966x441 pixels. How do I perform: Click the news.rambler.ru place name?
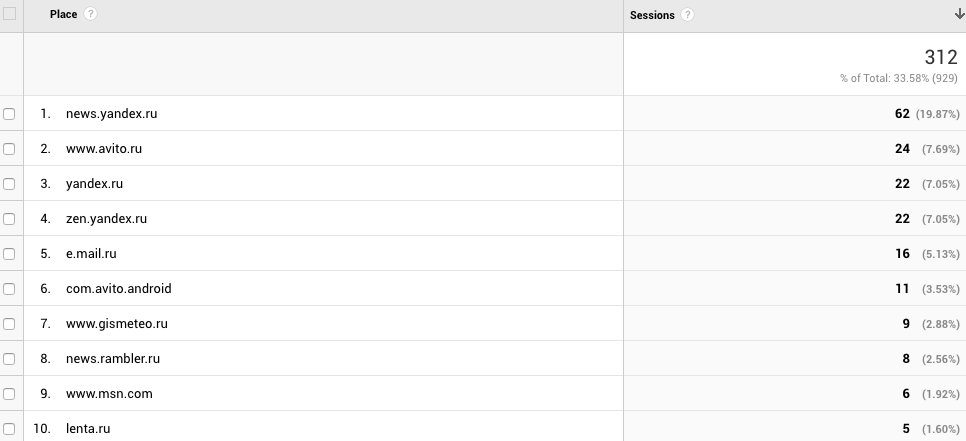[112, 359]
